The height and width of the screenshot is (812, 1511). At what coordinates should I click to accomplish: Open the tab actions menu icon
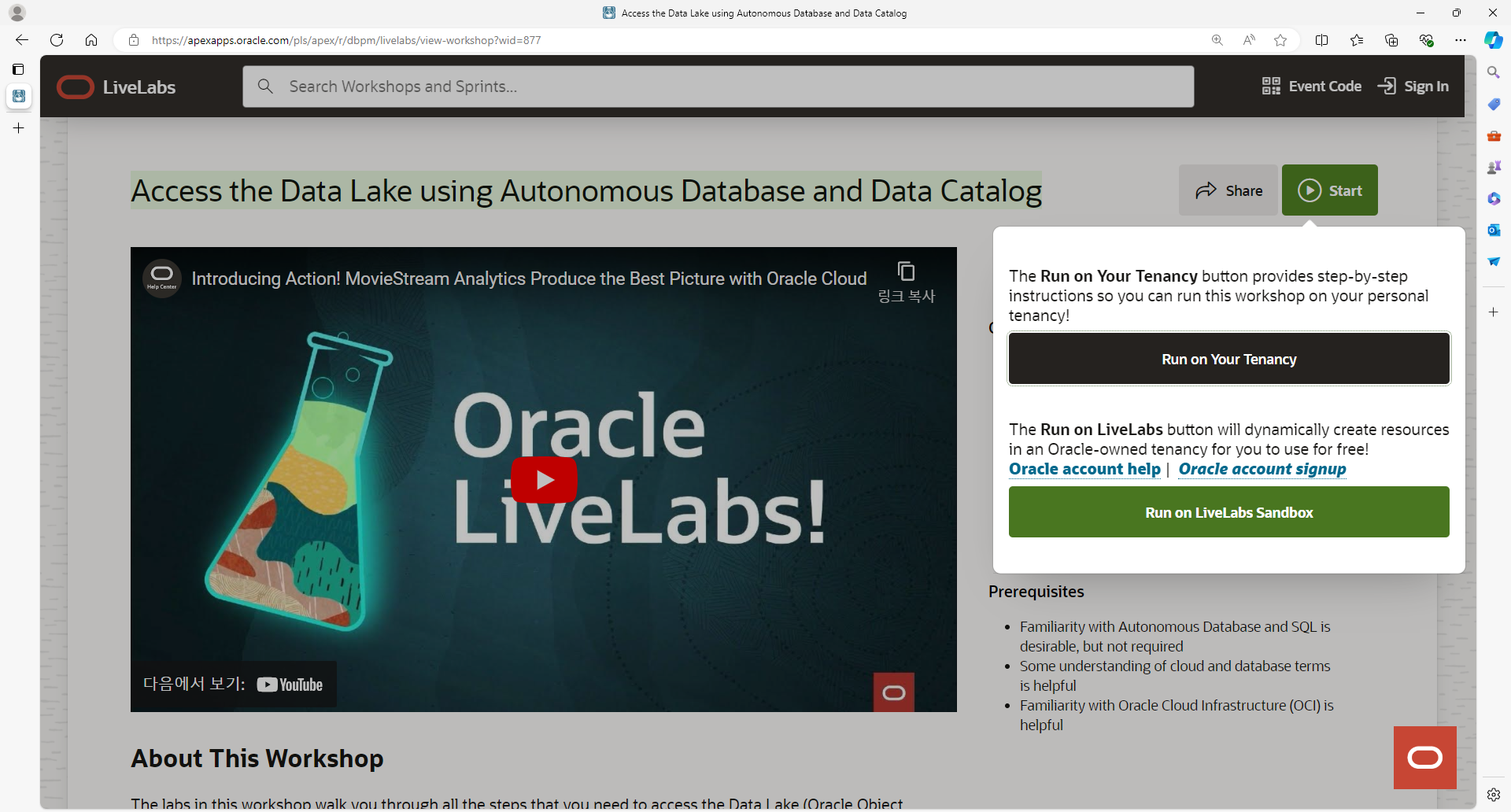point(18,69)
